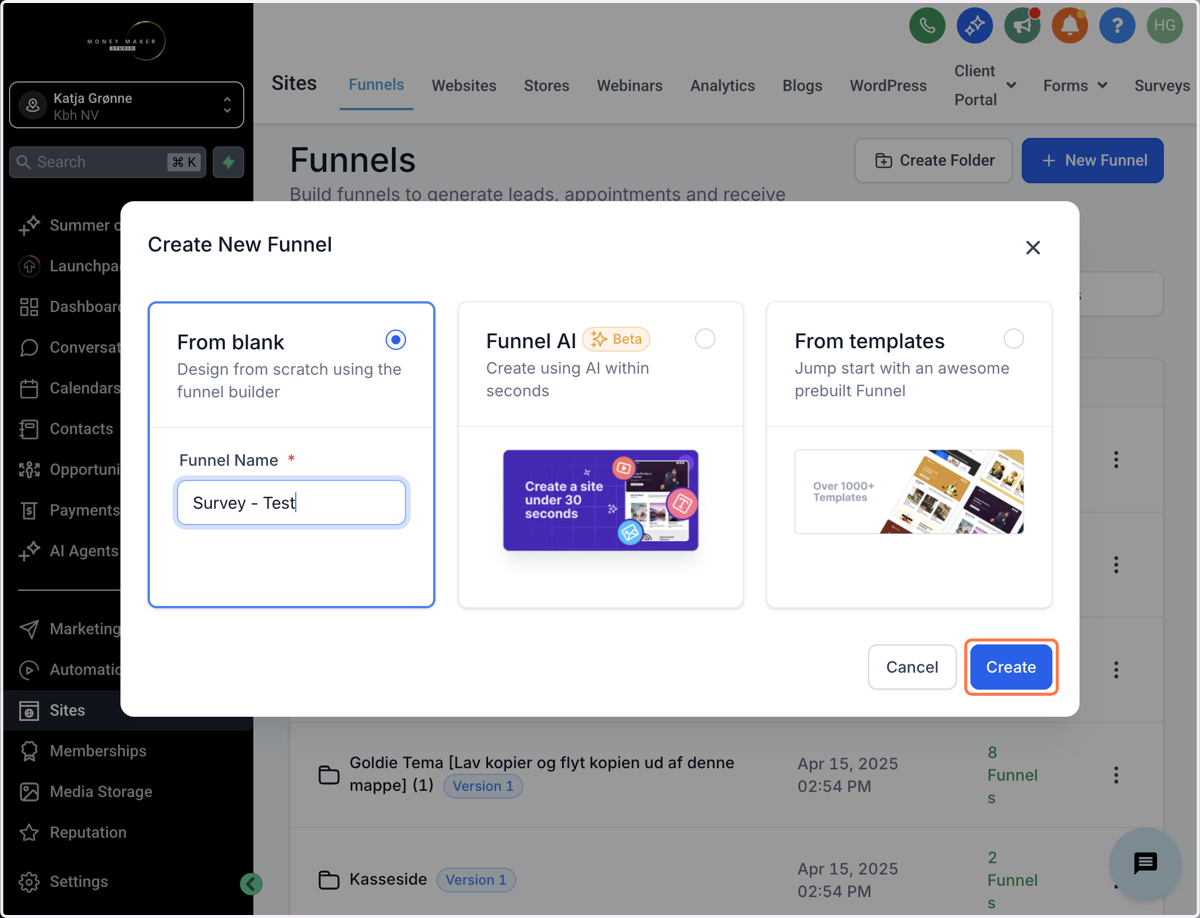1200x918 pixels.
Task: Click the sidebar Search box
Action: (x=107, y=162)
